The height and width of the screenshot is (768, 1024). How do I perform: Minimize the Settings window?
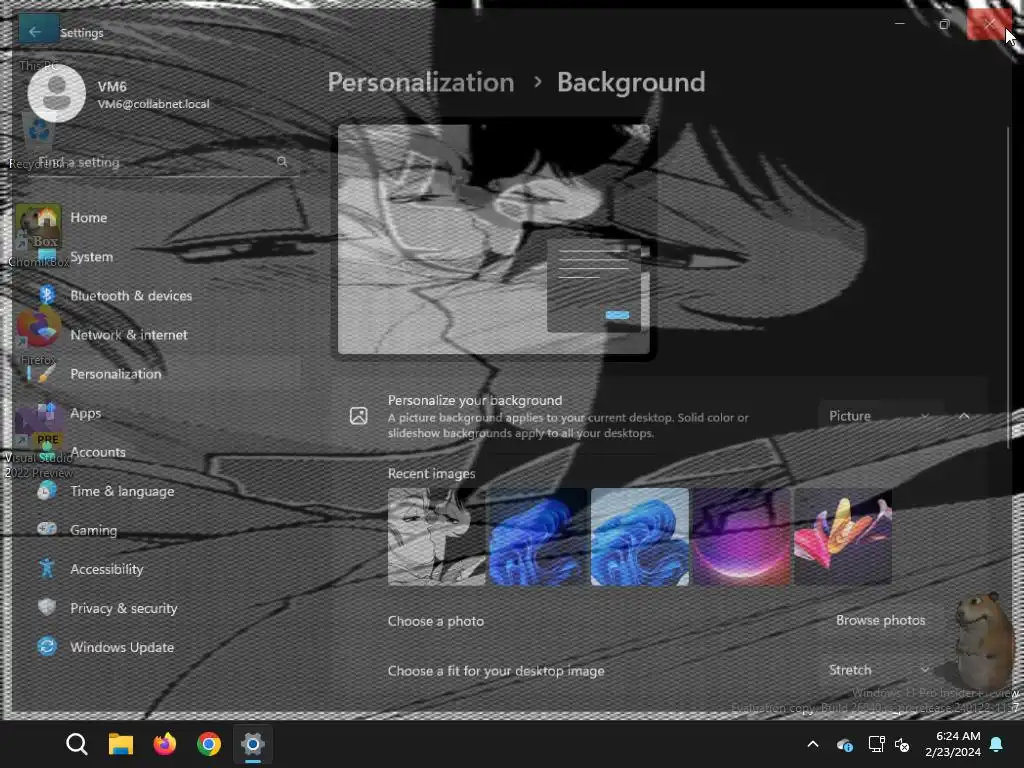pos(900,24)
